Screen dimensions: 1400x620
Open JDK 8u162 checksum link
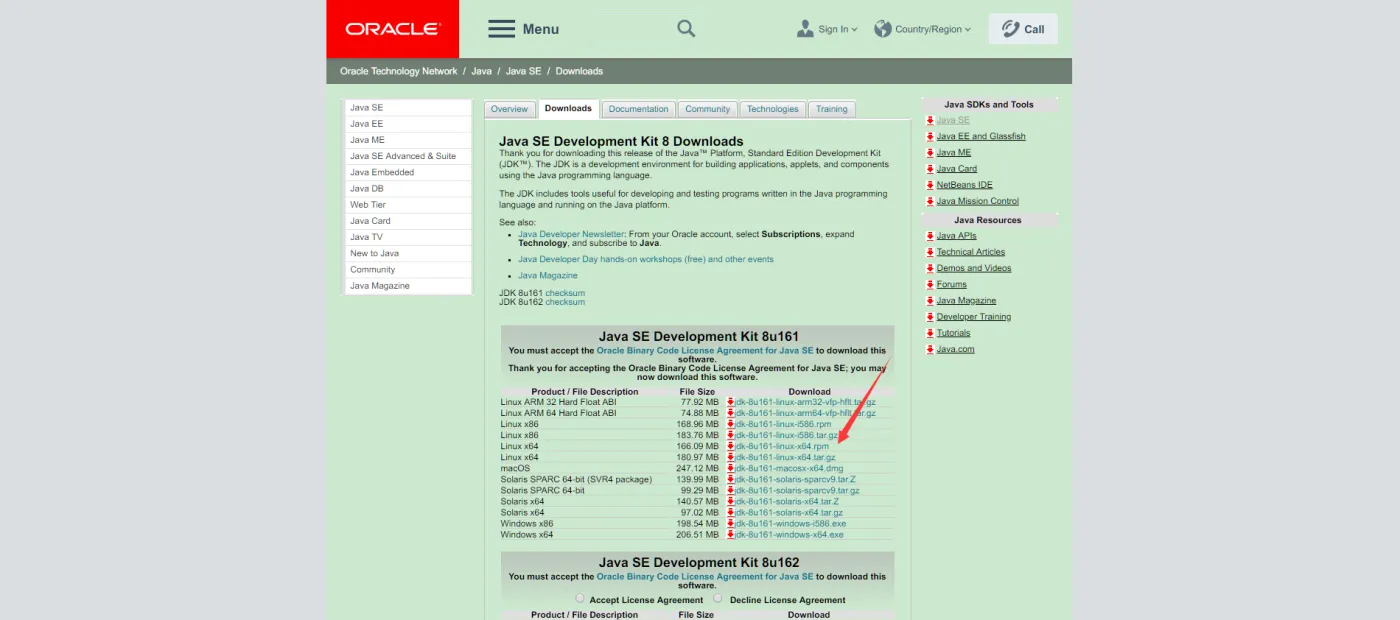(x=565, y=302)
